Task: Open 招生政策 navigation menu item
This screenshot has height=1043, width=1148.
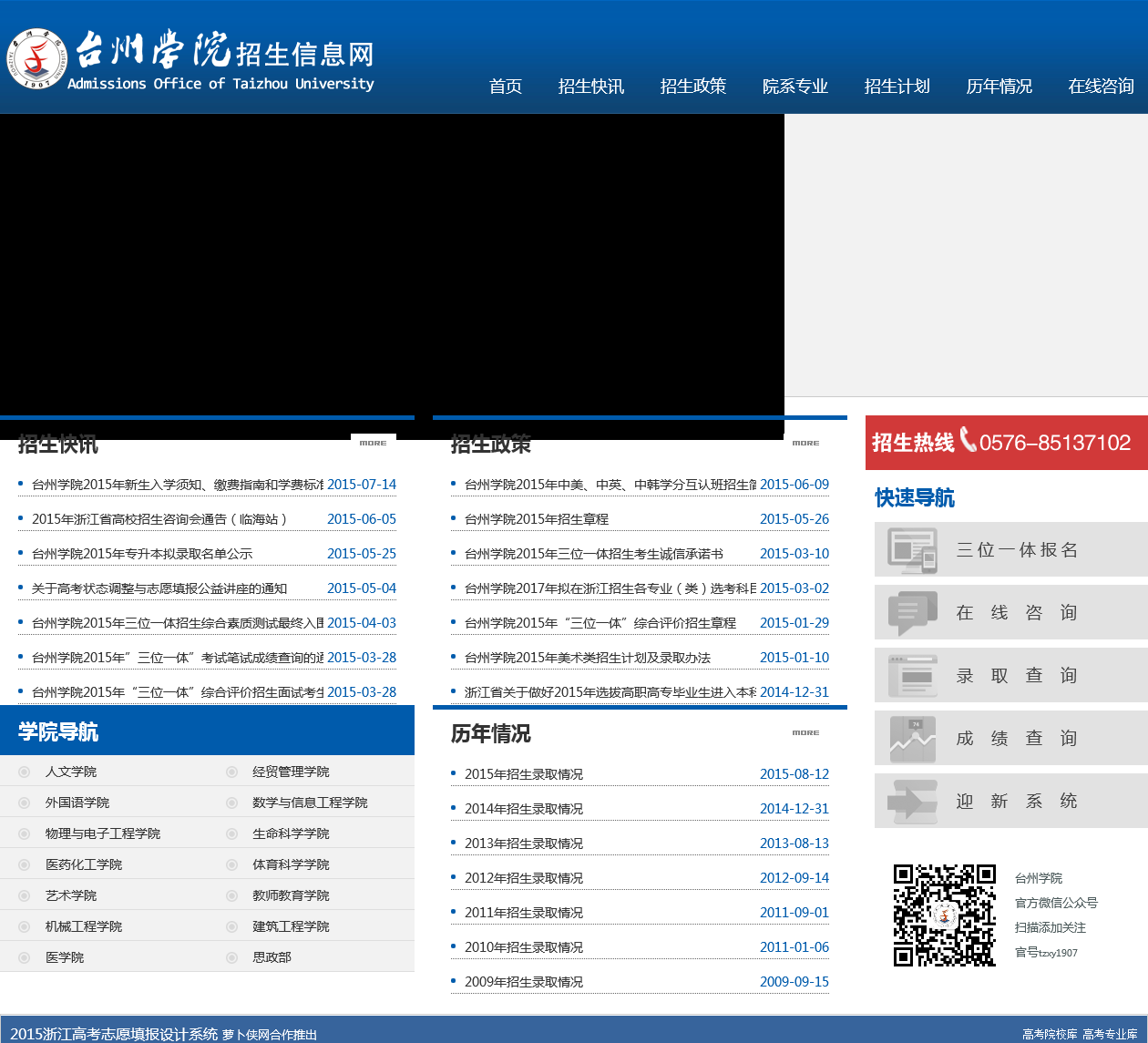Action: click(693, 86)
